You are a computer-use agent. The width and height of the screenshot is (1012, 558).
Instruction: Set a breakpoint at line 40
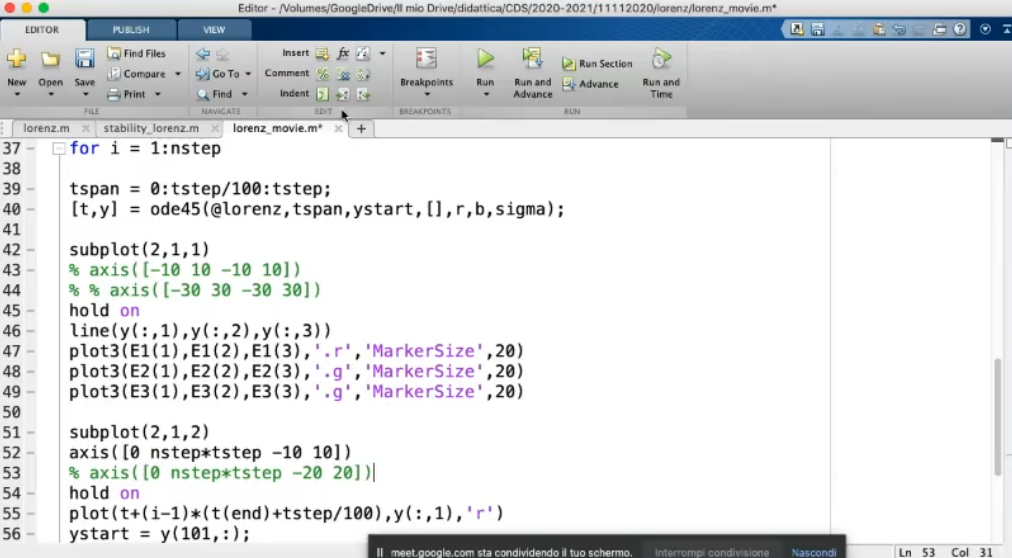(x=31, y=210)
